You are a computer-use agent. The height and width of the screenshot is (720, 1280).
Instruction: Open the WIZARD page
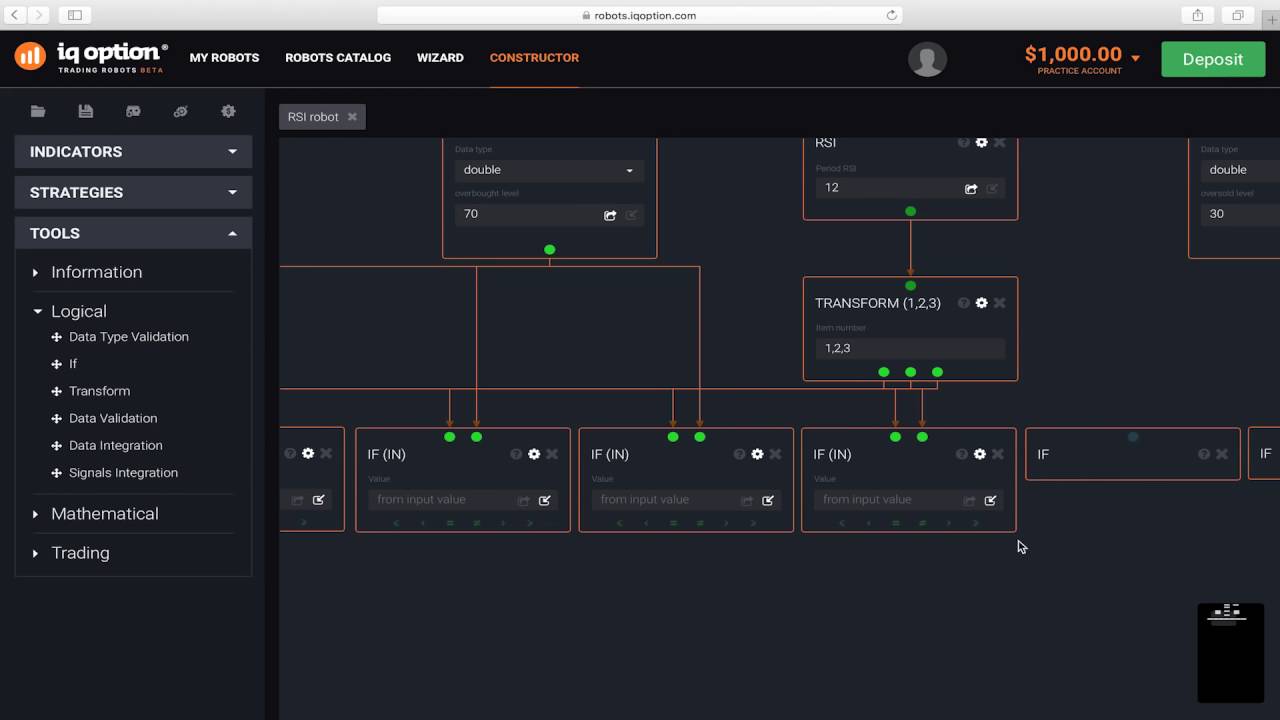(x=440, y=58)
